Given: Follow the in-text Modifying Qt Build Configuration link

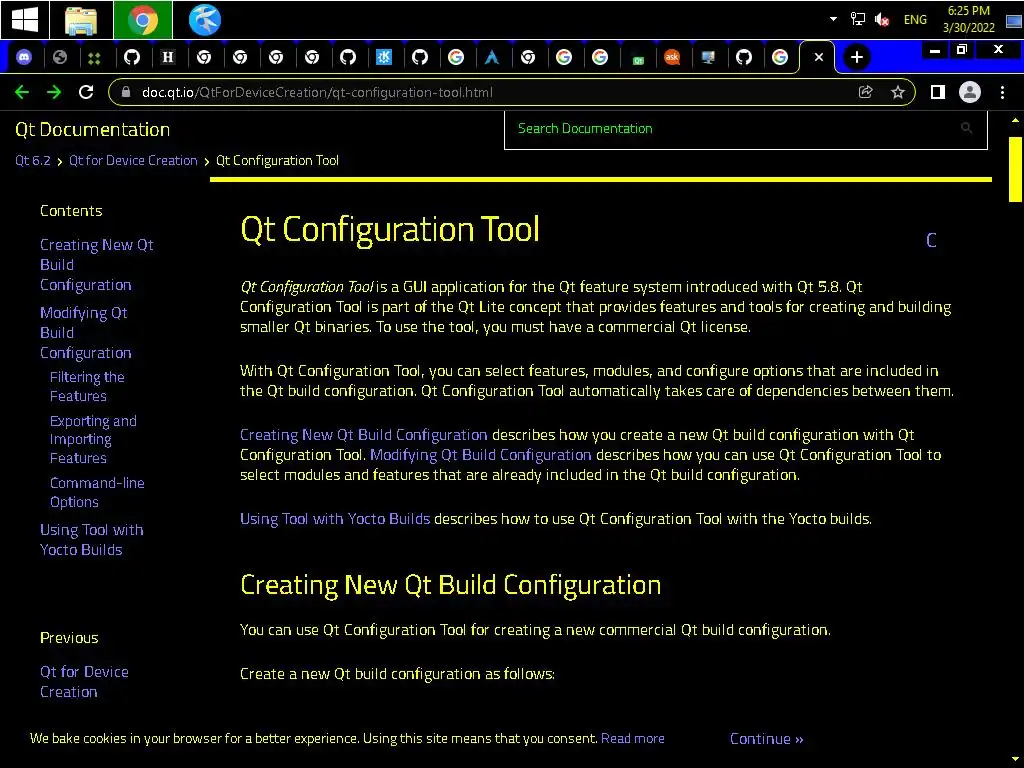Looking at the screenshot, I should tap(481, 455).
